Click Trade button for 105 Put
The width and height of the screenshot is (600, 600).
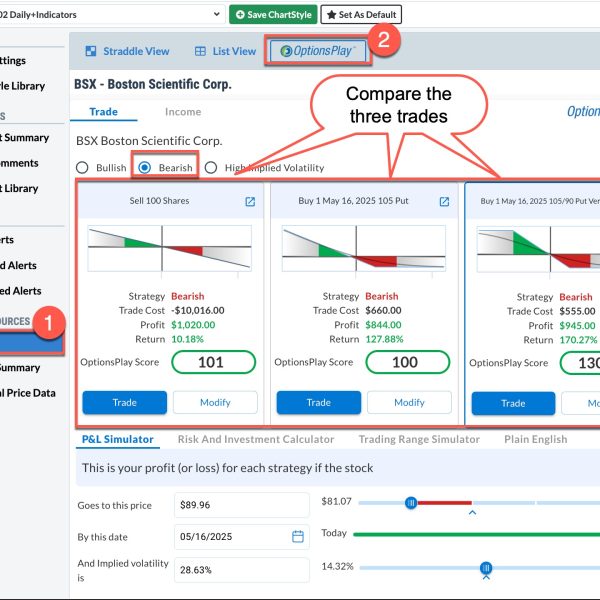click(x=319, y=403)
